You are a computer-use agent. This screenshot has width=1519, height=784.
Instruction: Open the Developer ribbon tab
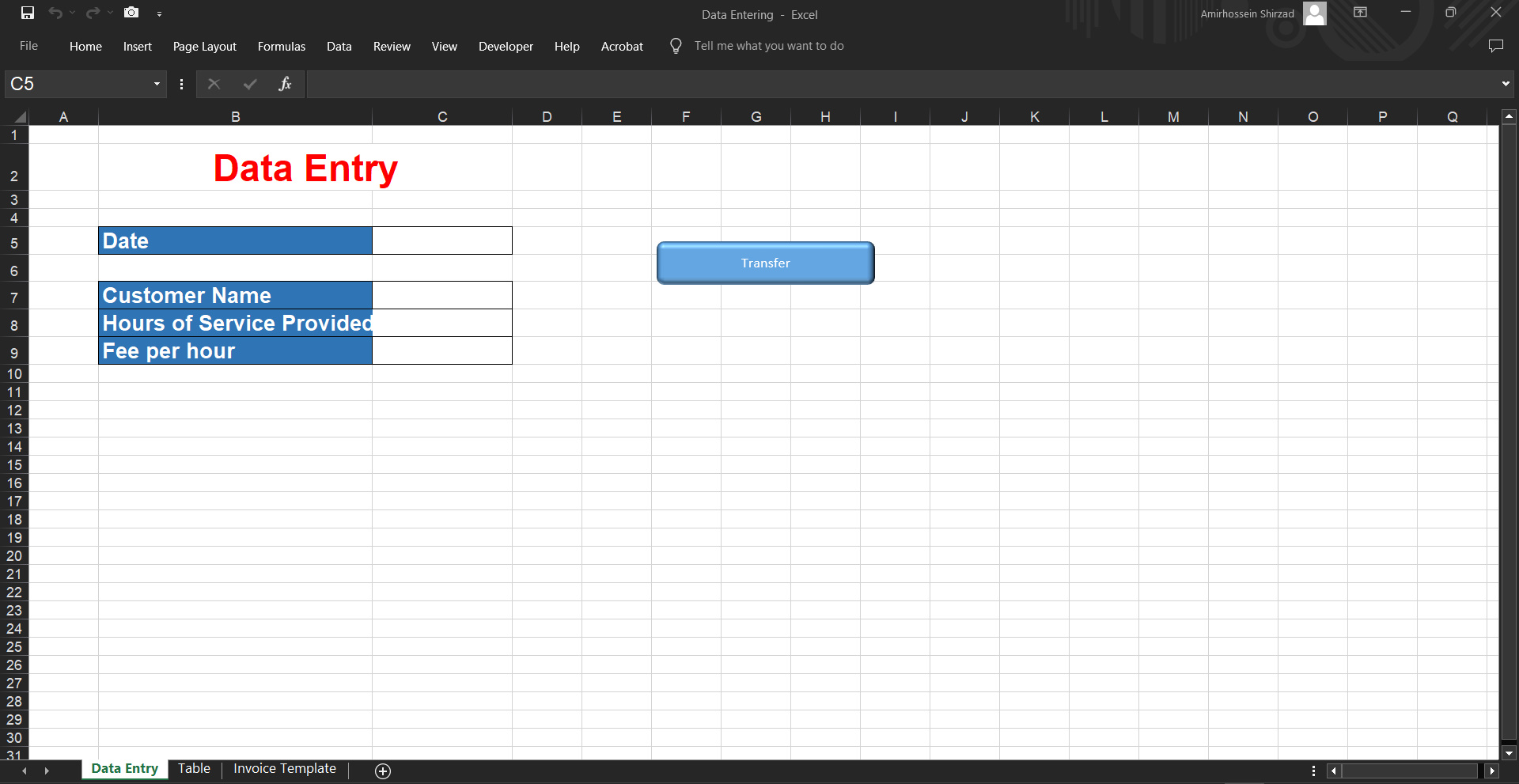click(506, 47)
